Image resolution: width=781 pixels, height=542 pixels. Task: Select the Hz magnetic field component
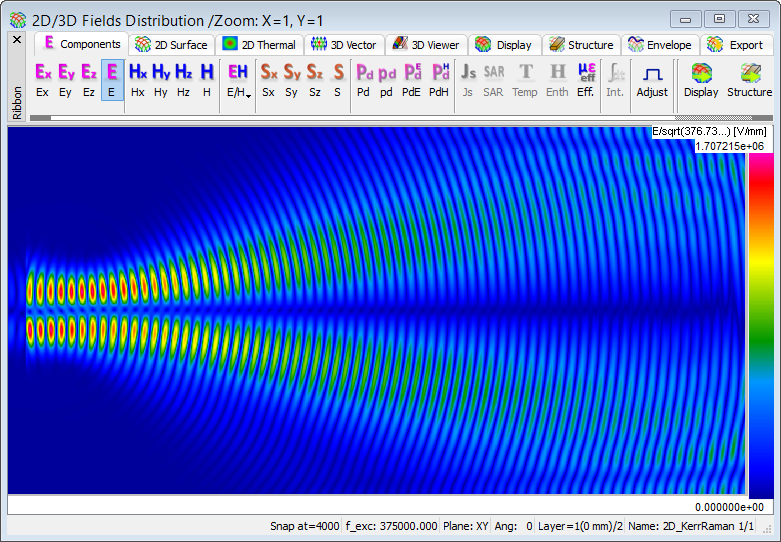point(183,79)
